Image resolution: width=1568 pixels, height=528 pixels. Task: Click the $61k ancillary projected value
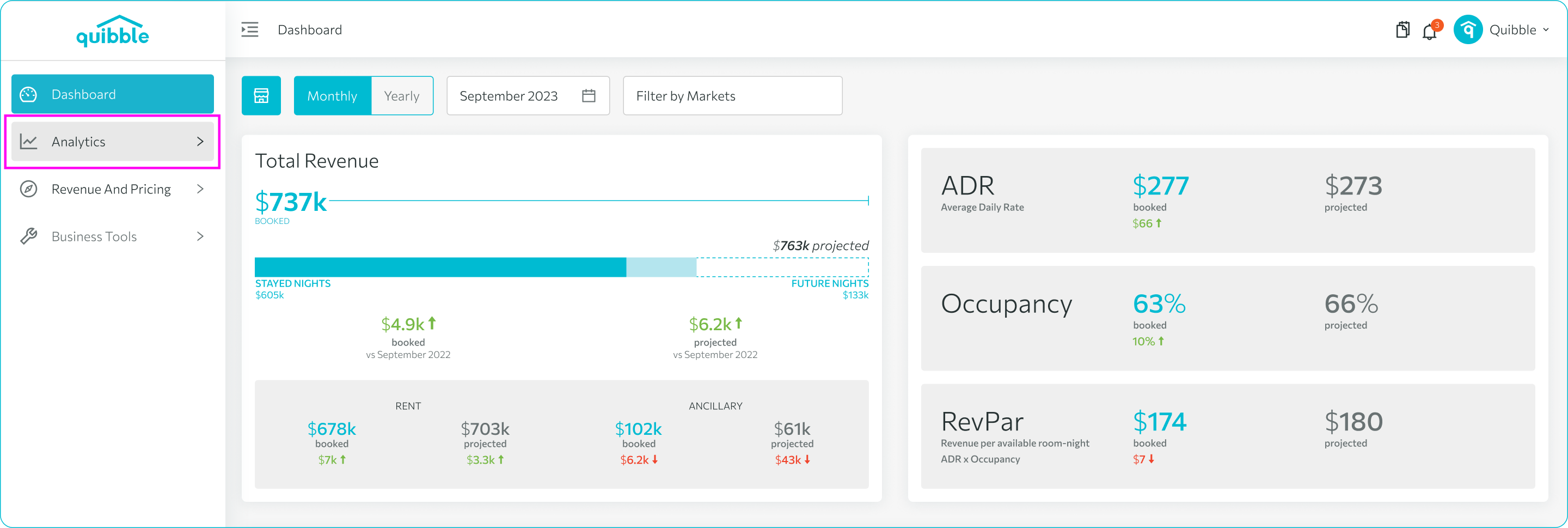pos(792,429)
